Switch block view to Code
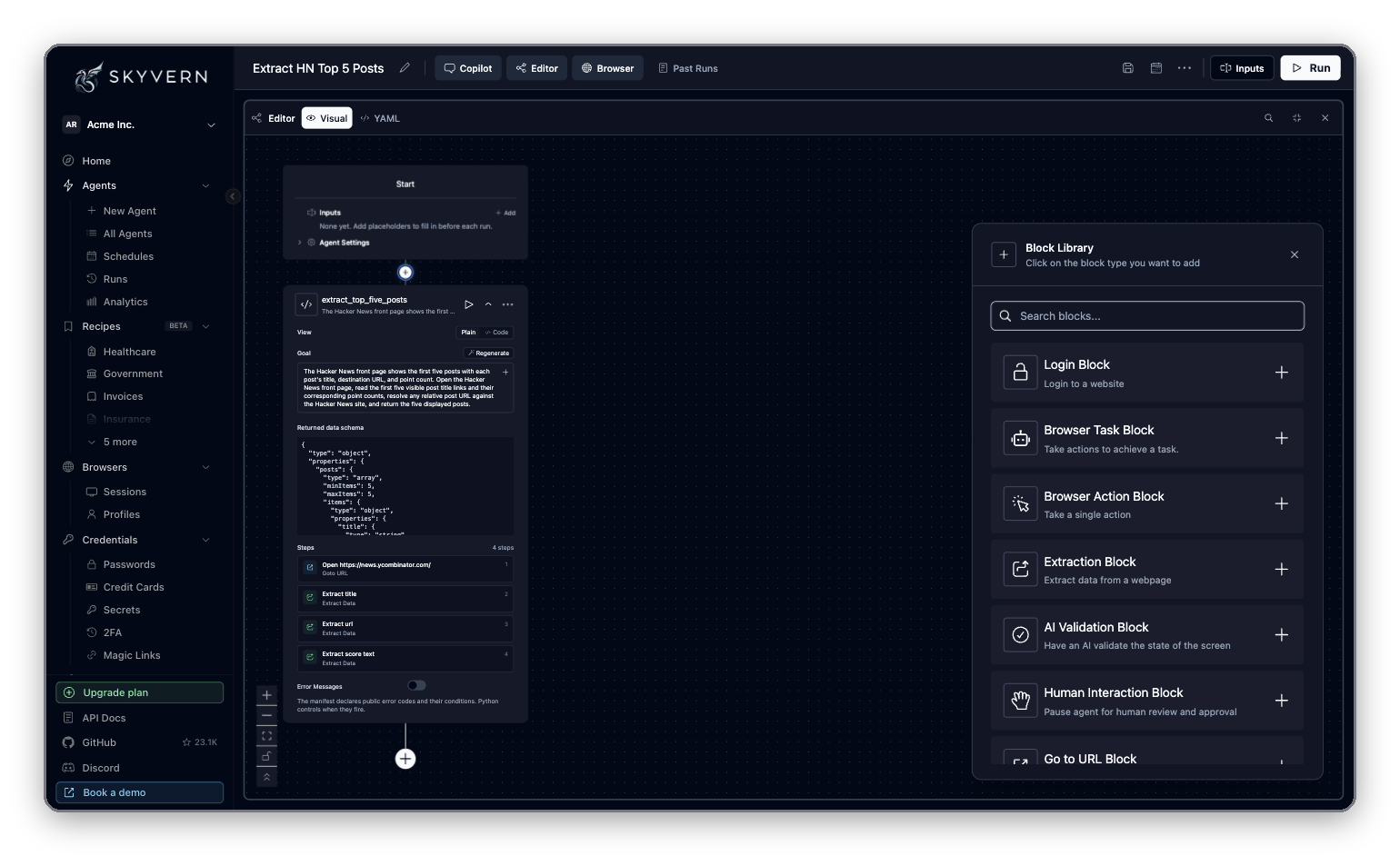1400x856 pixels. tap(496, 333)
